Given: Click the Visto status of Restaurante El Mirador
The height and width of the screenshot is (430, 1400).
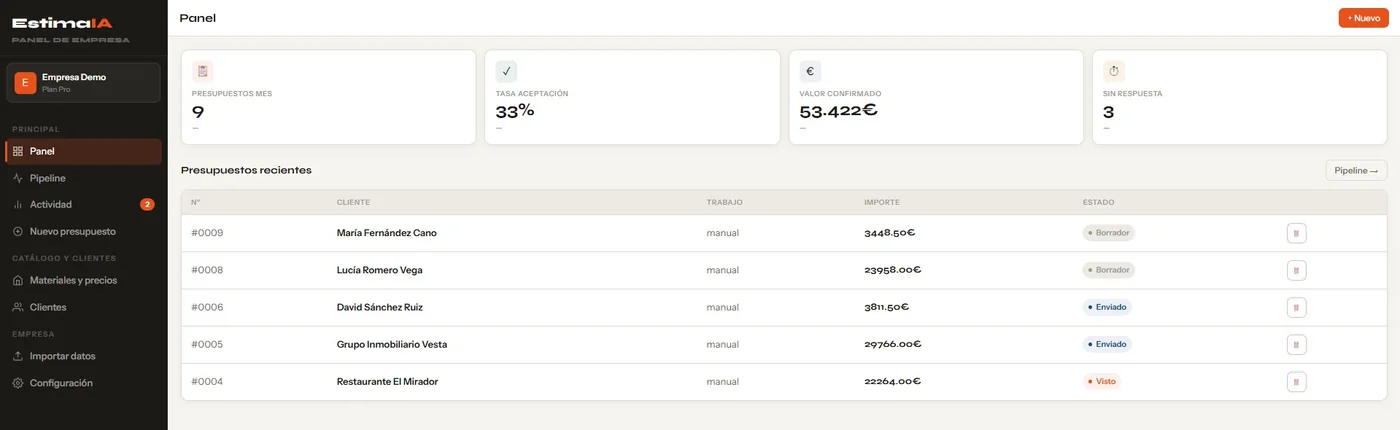Looking at the screenshot, I should click(x=1102, y=381).
